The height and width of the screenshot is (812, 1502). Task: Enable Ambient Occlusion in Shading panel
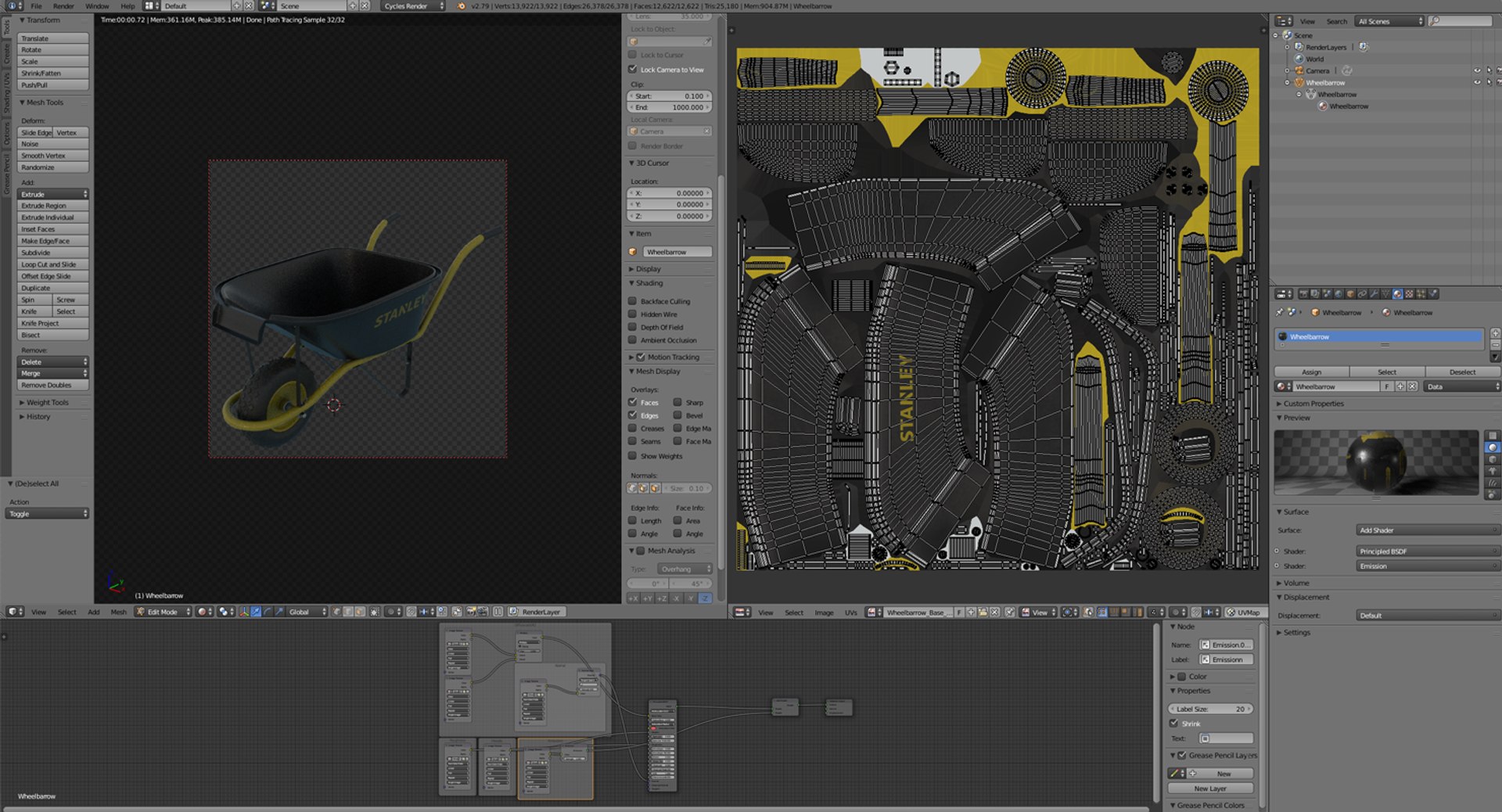[x=632, y=340]
